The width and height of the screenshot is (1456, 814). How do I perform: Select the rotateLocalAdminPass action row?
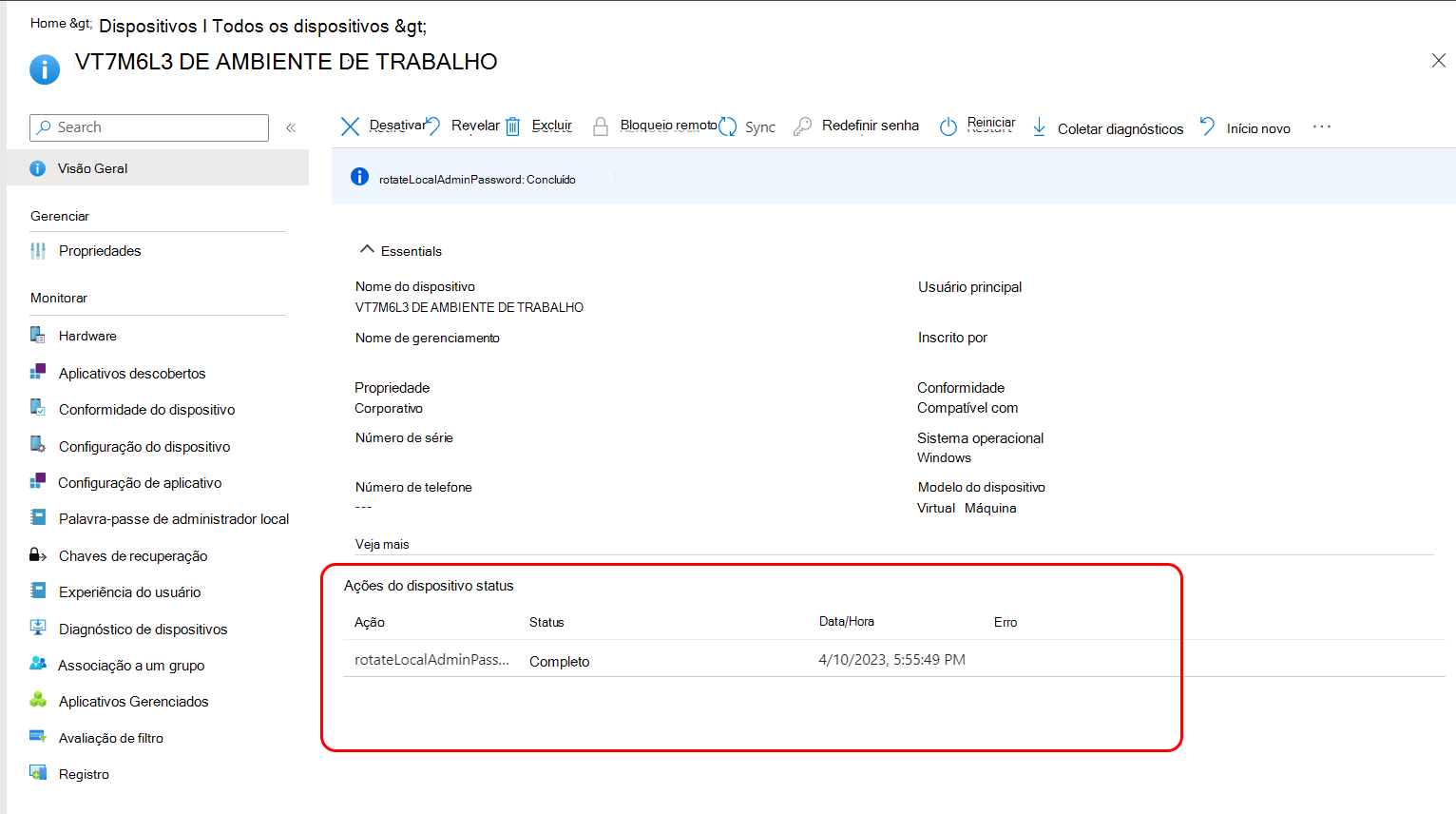(x=893, y=659)
